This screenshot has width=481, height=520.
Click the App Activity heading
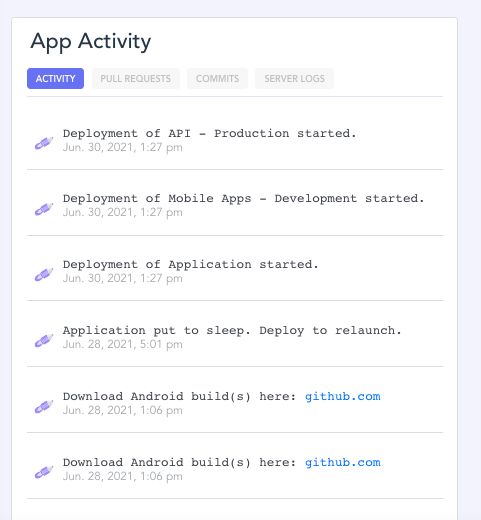(x=91, y=42)
